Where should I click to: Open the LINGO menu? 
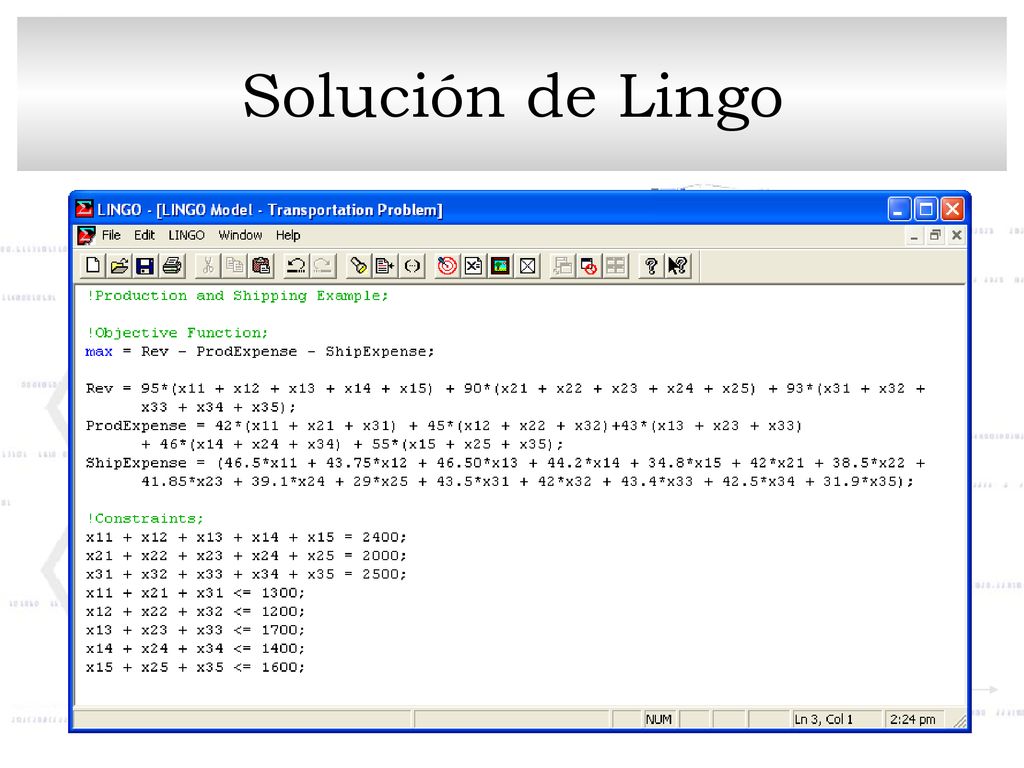(186, 235)
